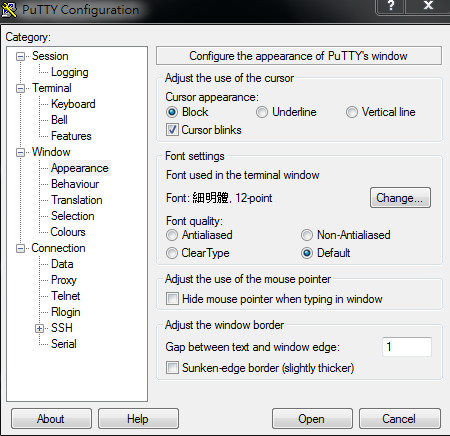Select the Appearance category
This screenshot has height=436, width=450.
[x=80, y=168]
